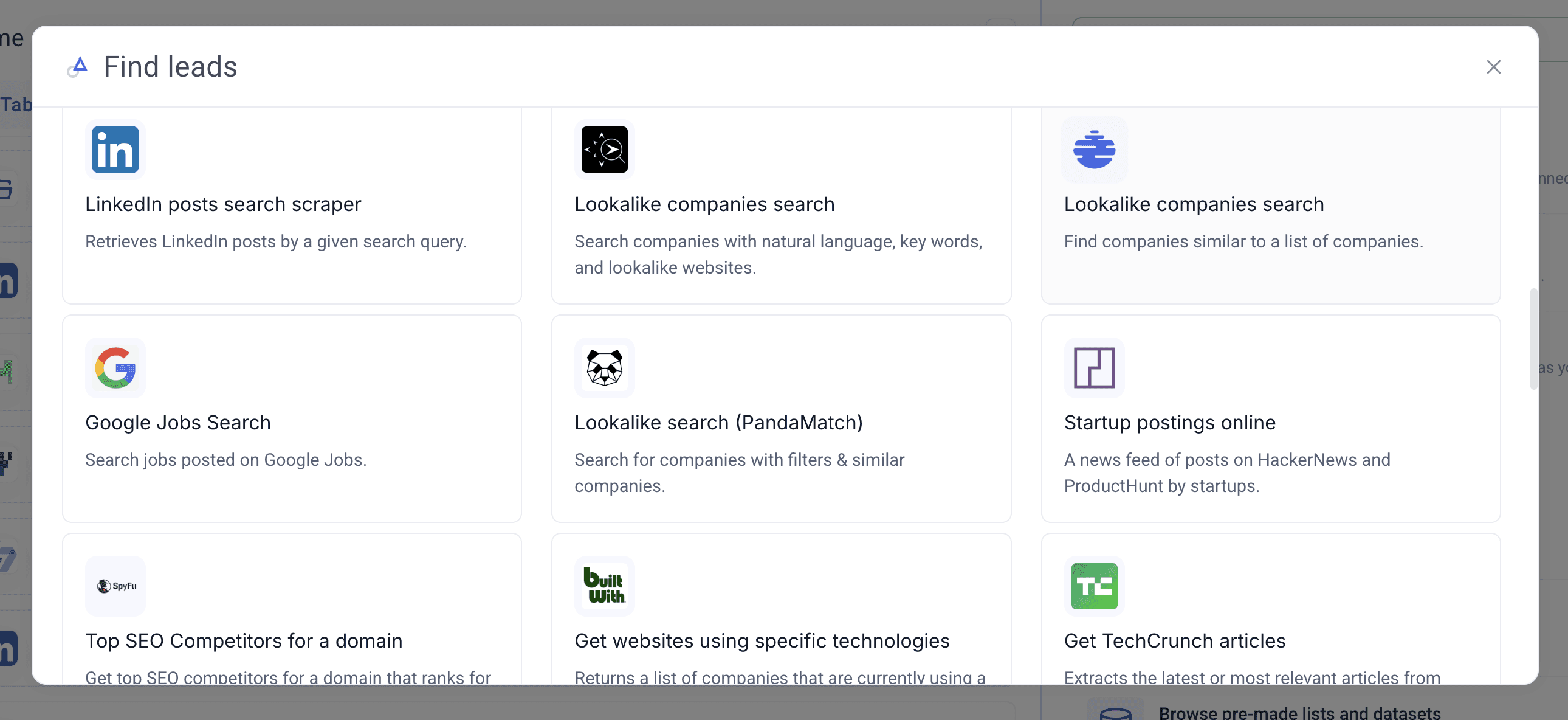
Task: Click the compass icon for Lookalike companies search
Action: pyautogui.click(x=605, y=150)
